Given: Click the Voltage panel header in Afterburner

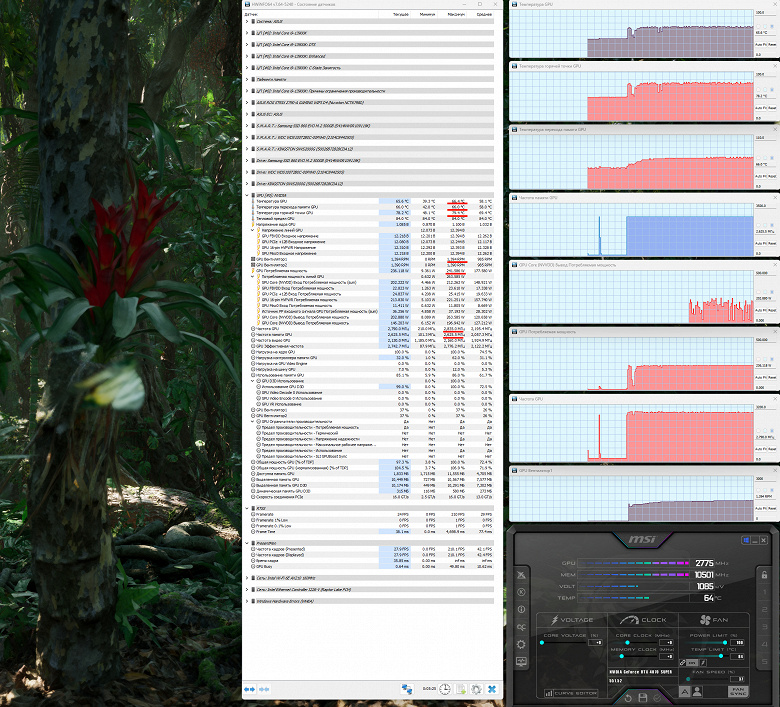Looking at the screenshot, I should 572,620.
